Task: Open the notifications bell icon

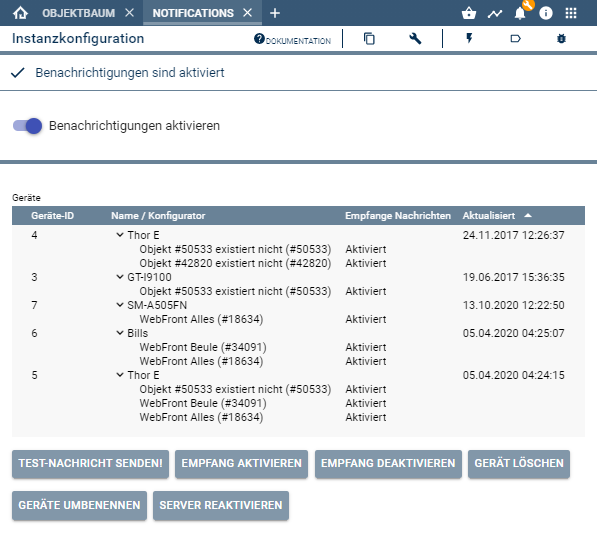Action: tap(520, 13)
